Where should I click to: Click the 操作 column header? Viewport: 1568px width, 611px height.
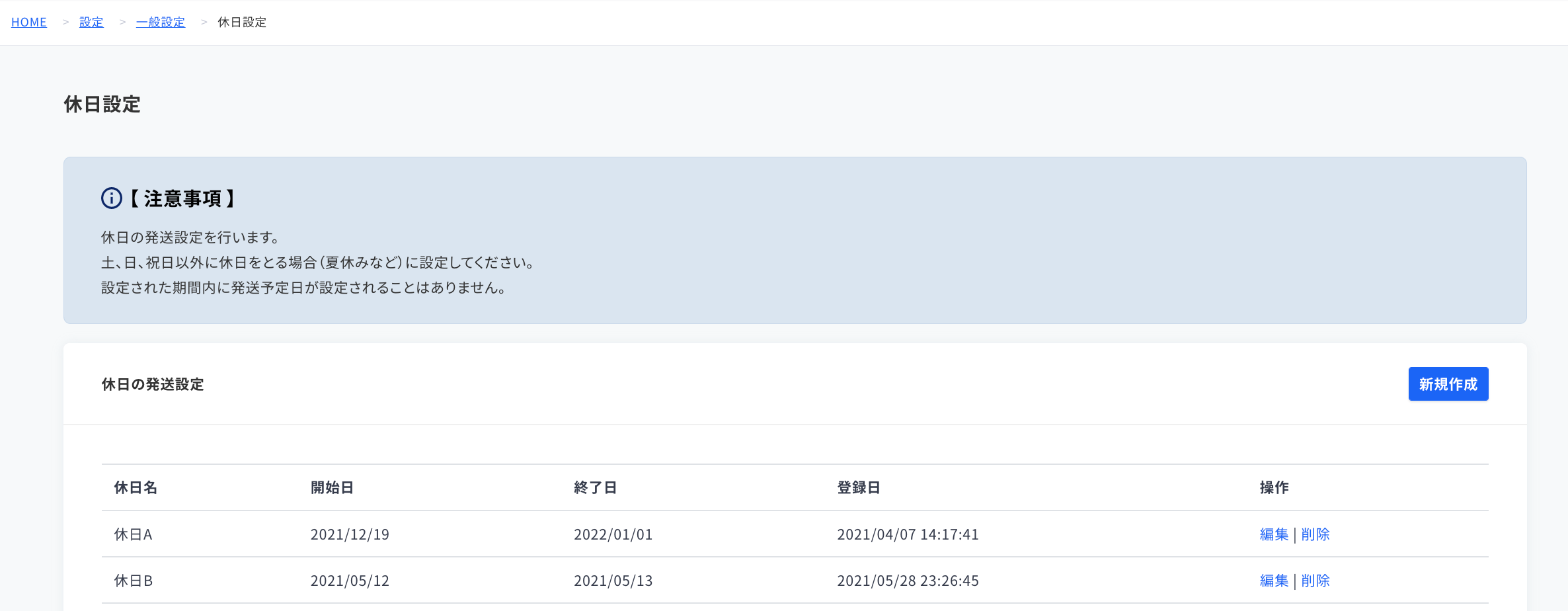tap(1274, 487)
